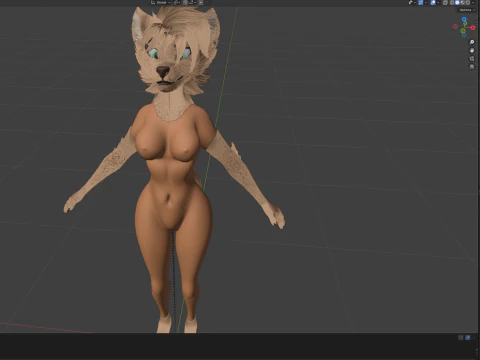Click the red X axis gizmo ball

pyautogui.click(x=473, y=27)
